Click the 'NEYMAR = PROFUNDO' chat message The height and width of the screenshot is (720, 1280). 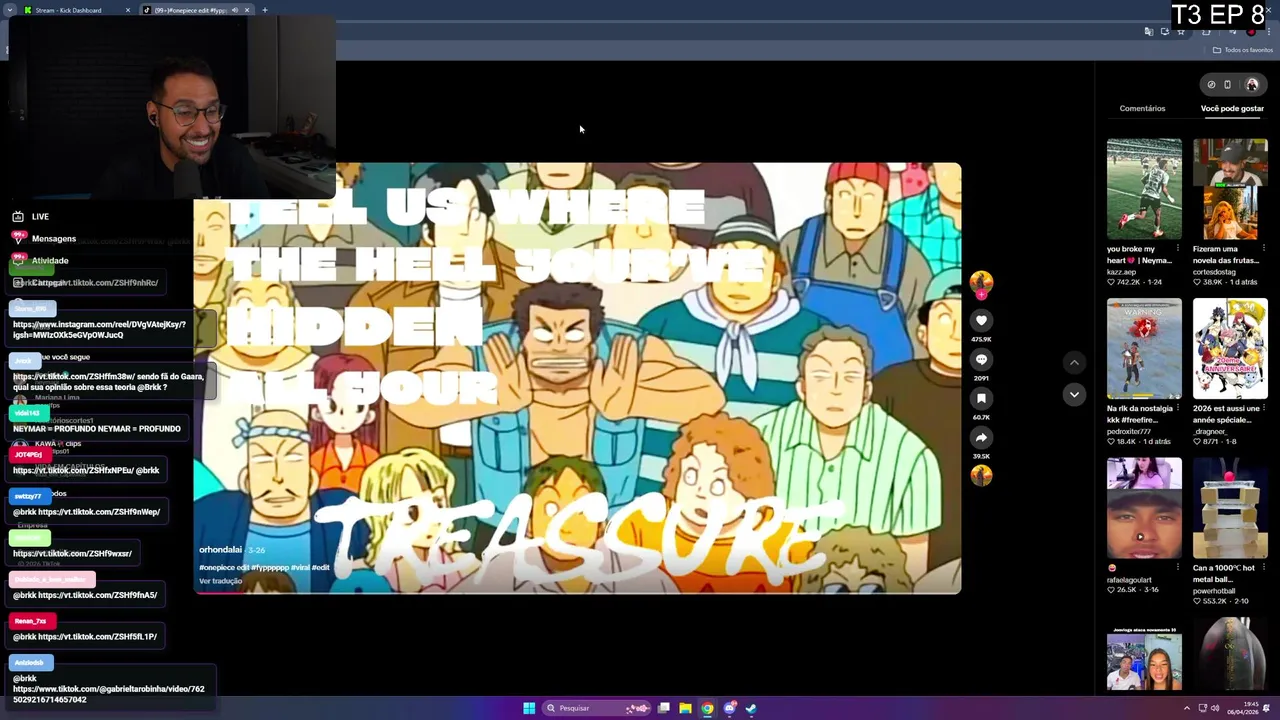97,428
